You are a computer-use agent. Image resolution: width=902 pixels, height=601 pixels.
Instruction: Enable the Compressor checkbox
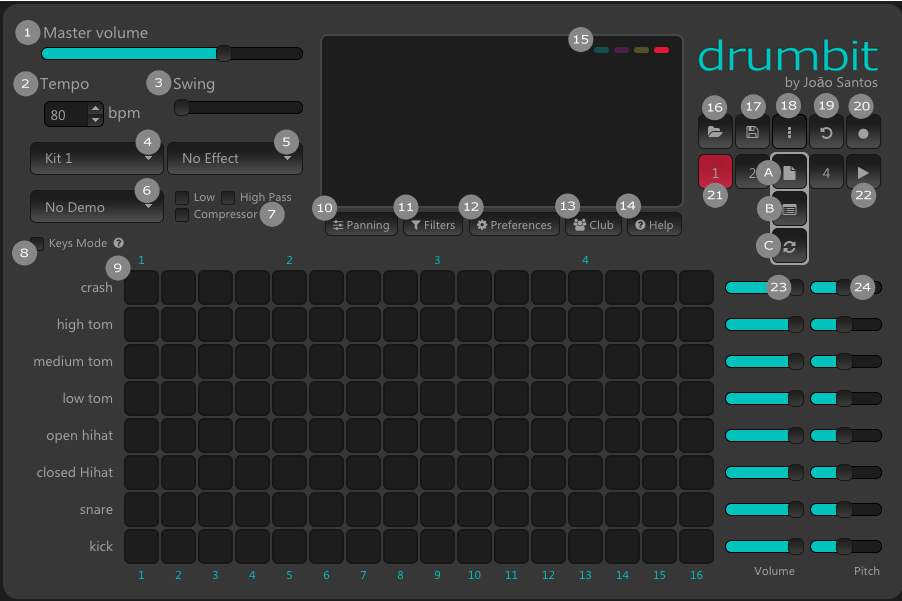[x=182, y=215]
